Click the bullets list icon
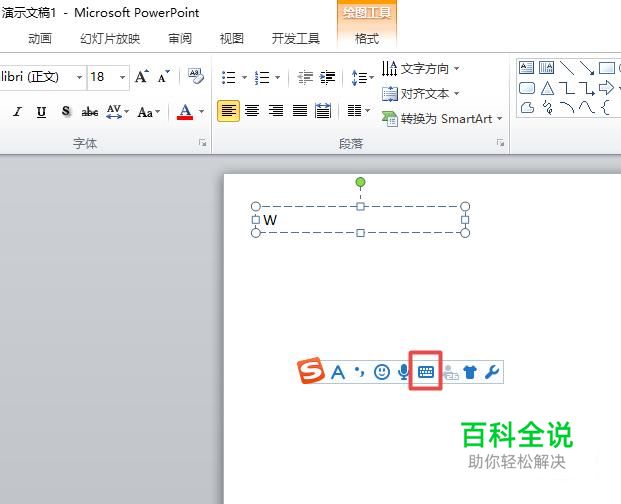This screenshot has width=621, height=504. pyautogui.click(x=229, y=77)
